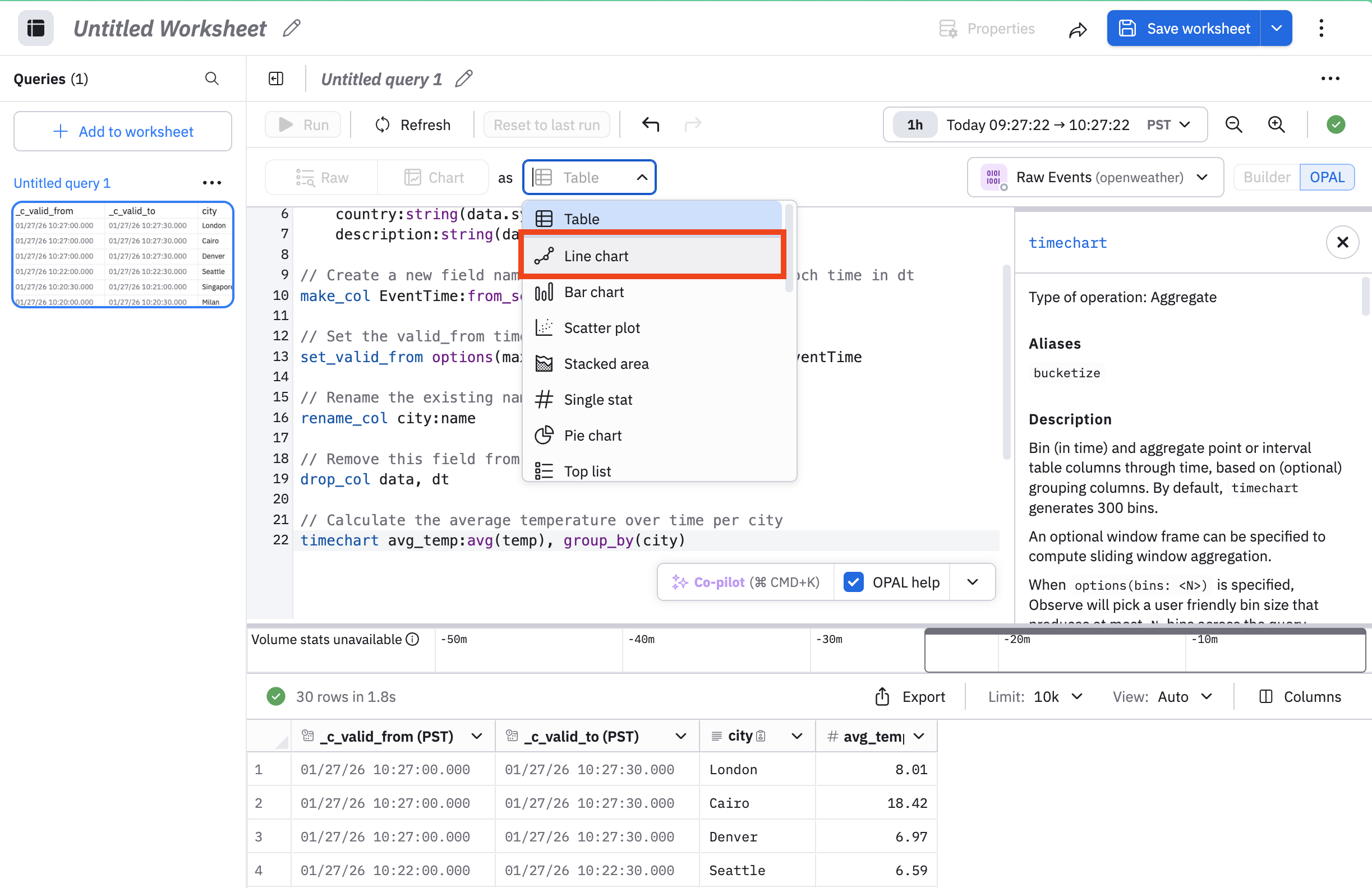
Task: Click the zoom out magnifier icon
Action: pyautogui.click(x=1233, y=124)
